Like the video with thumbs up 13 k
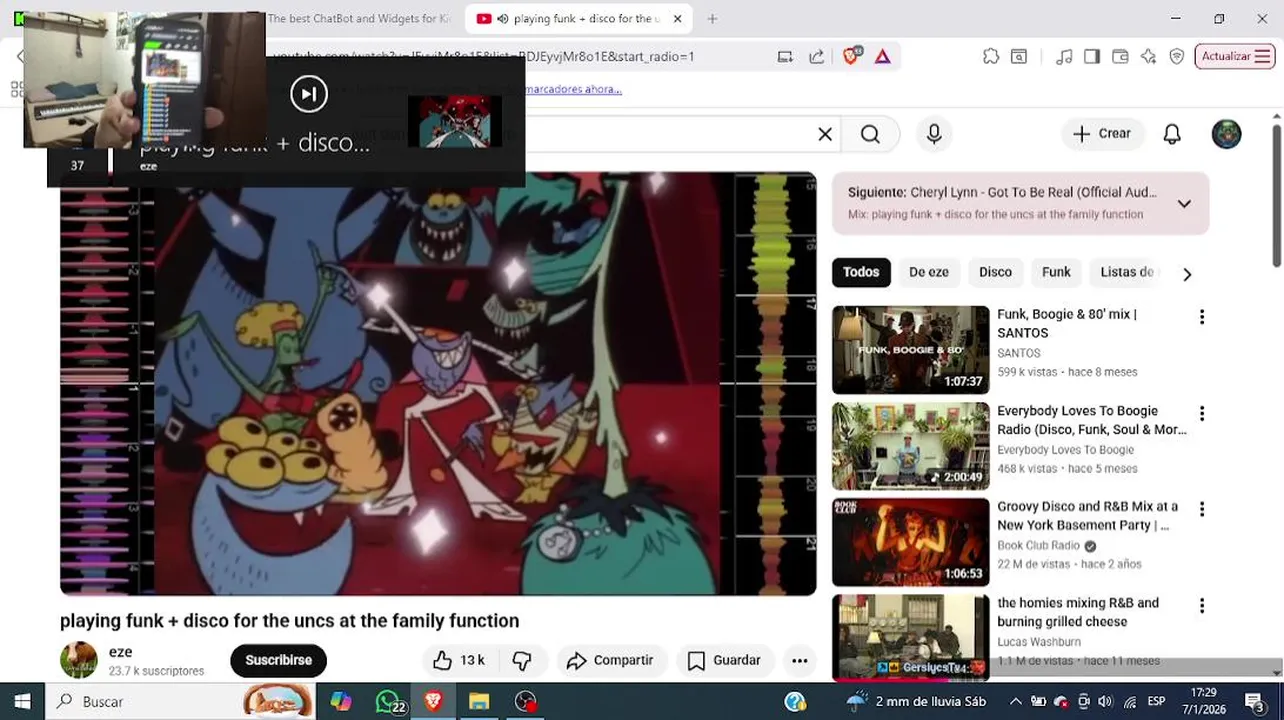 click(x=459, y=660)
